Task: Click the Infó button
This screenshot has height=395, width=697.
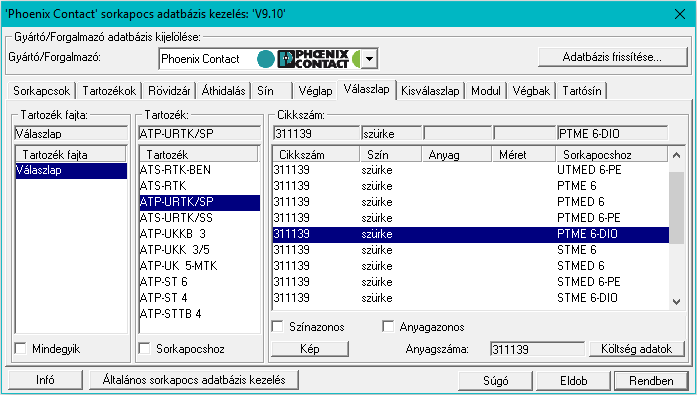Action: (x=45, y=380)
